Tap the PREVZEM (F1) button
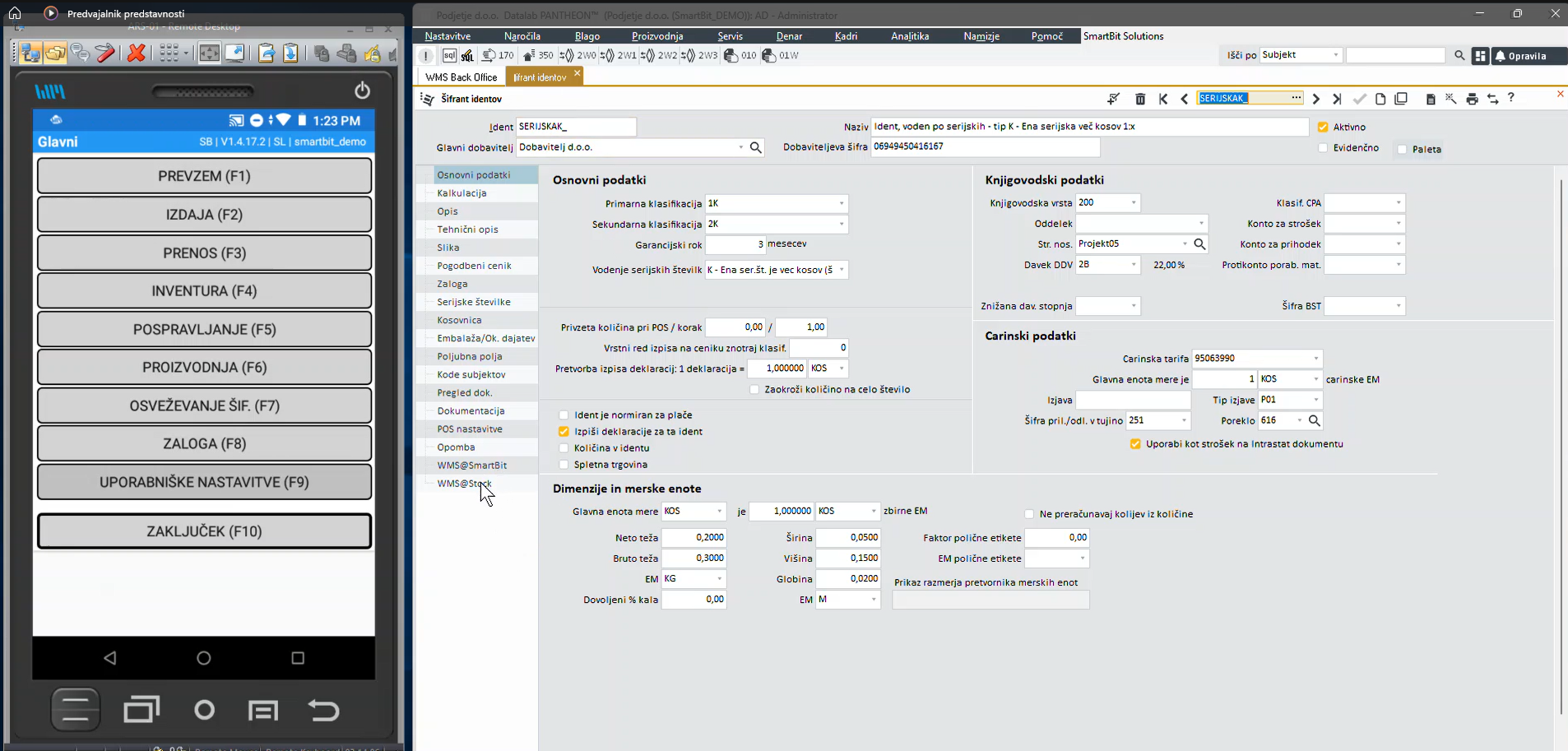Viewport: 1568px width, 751px height. pyautogui.click(x=204, y=176)
